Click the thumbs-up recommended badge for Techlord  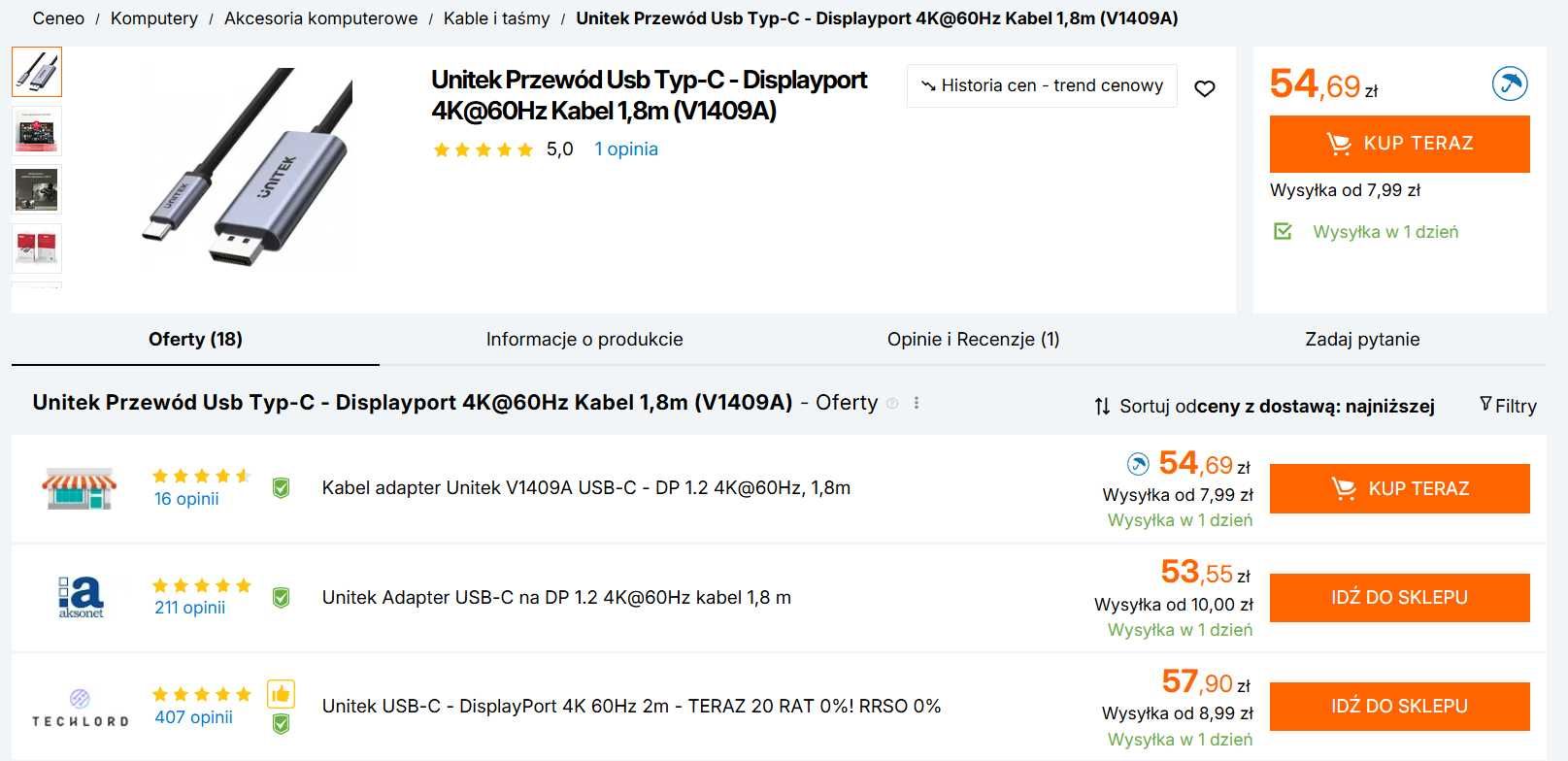click(281, 693)
